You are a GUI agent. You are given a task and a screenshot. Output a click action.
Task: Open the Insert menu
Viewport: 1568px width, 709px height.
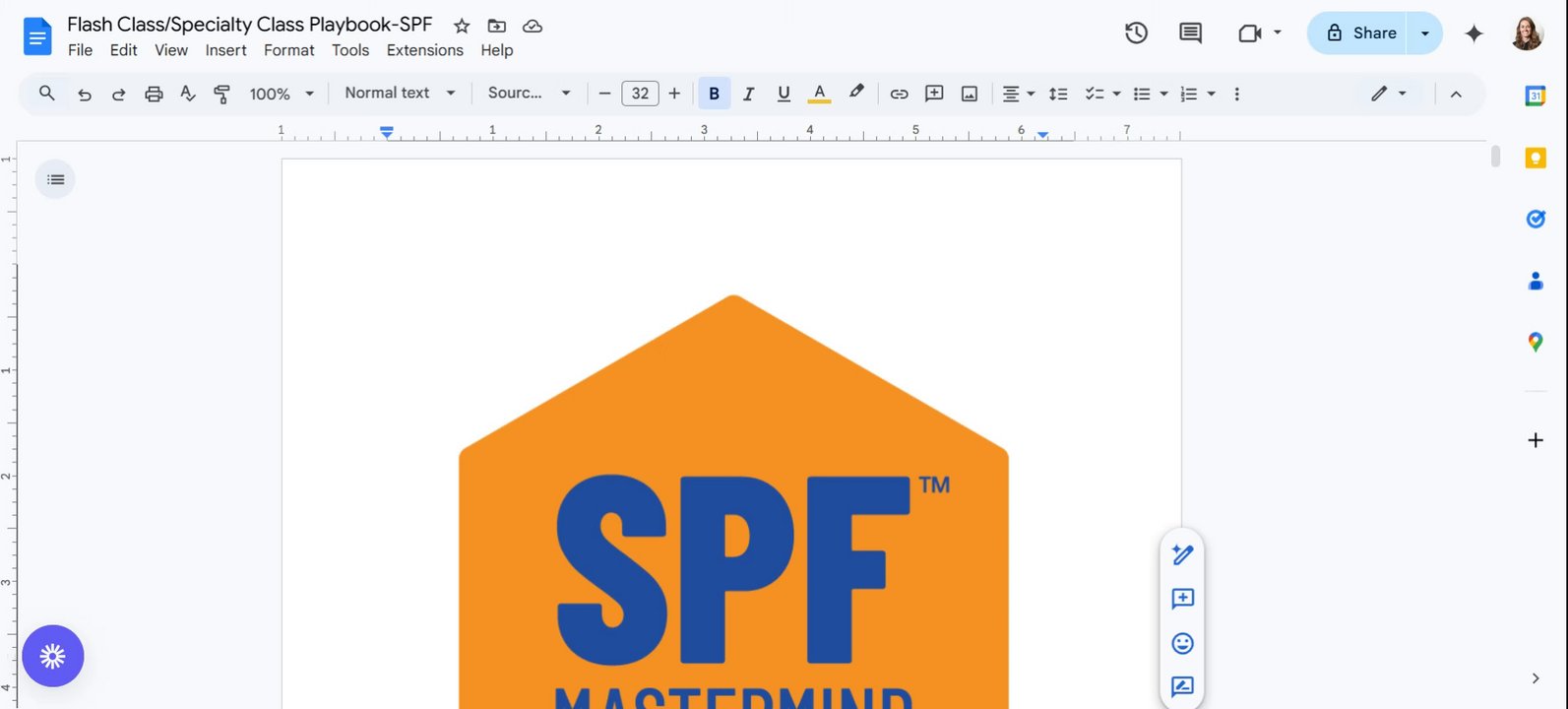click(x=225, y=50)
